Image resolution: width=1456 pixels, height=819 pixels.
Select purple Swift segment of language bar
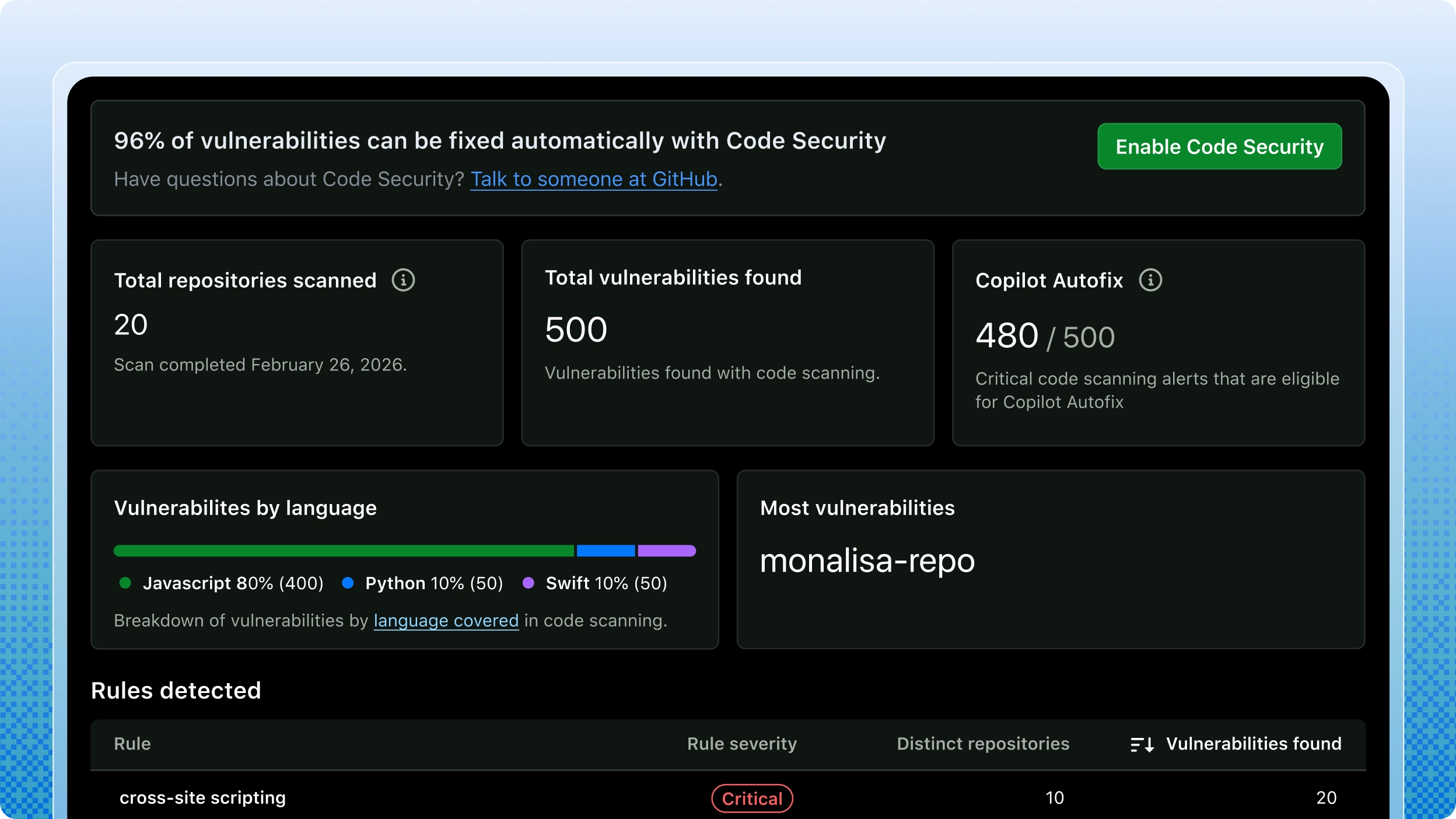[667, 551]
